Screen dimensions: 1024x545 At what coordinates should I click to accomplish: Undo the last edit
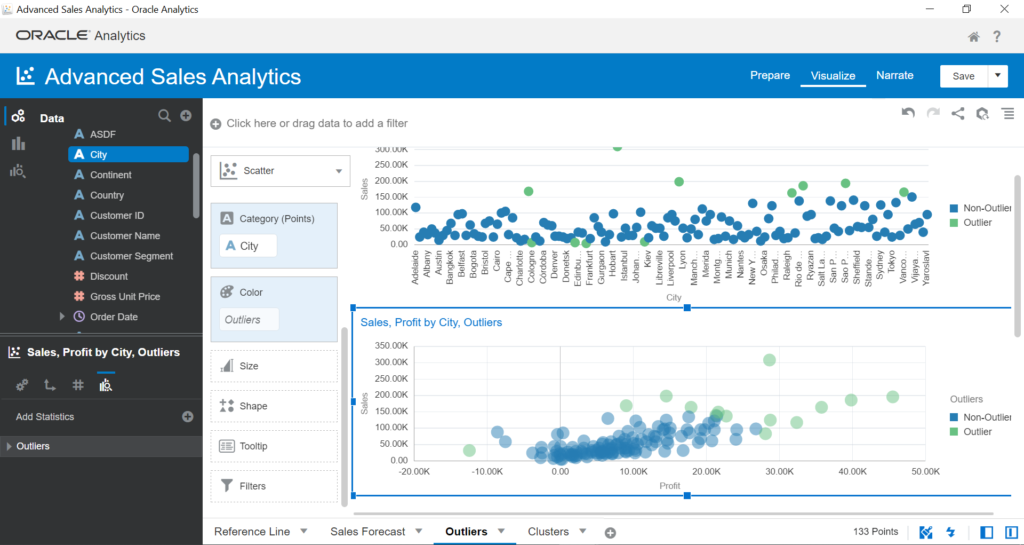click(x=908, y=113)
